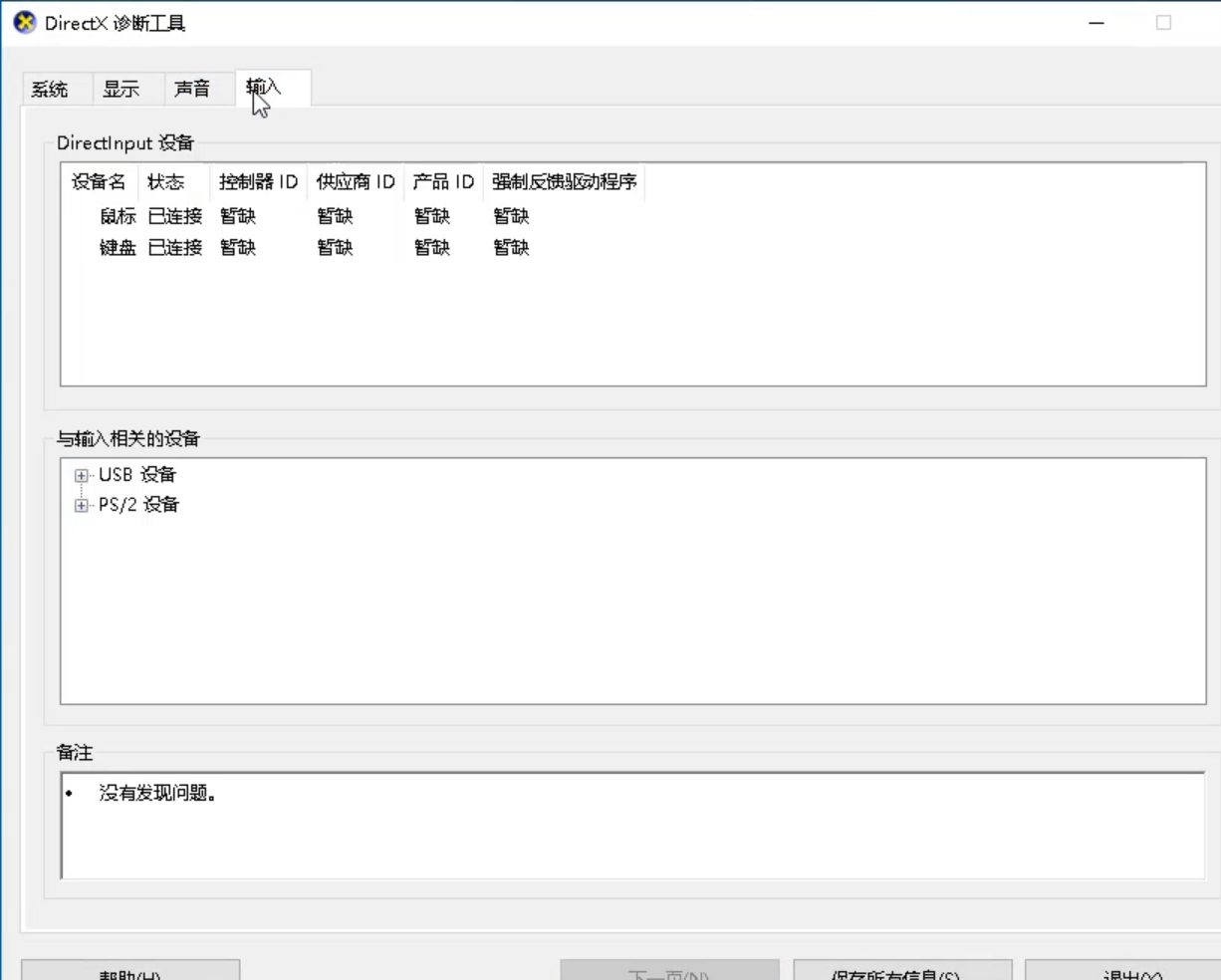
Task: Click the 强制反馈驱动程序 column header
Action: point(564,182)
